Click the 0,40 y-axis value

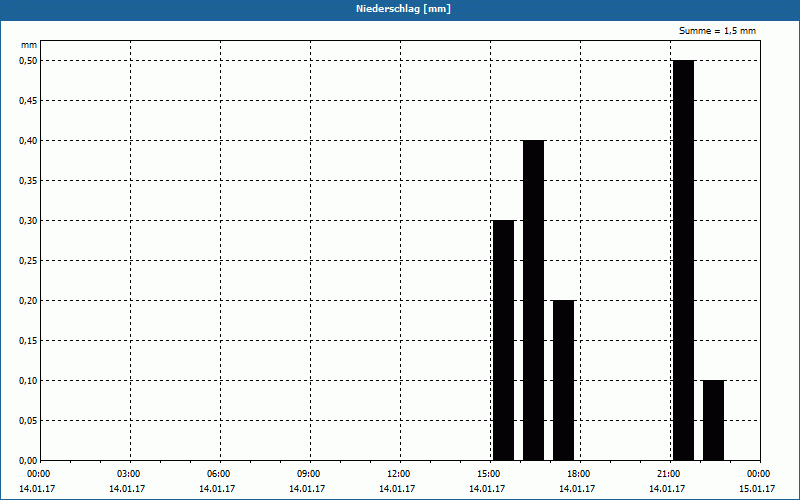pyautogui.click(x=28, y=141)
